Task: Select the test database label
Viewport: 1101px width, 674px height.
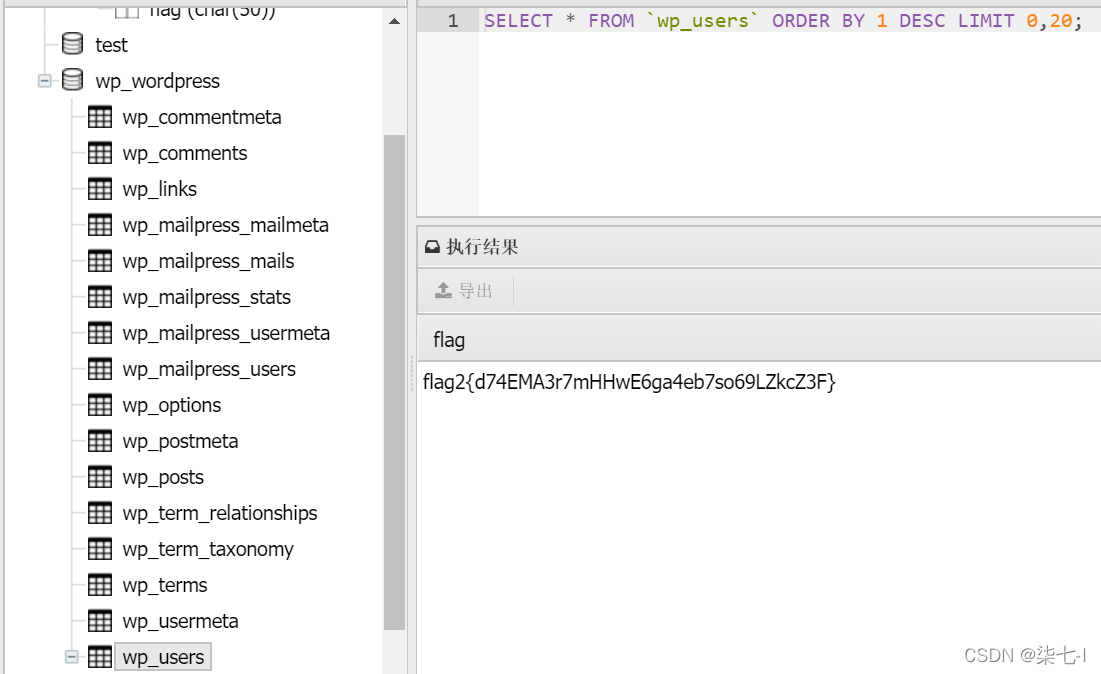Action: pyautogui.click(x=111, y=45)
